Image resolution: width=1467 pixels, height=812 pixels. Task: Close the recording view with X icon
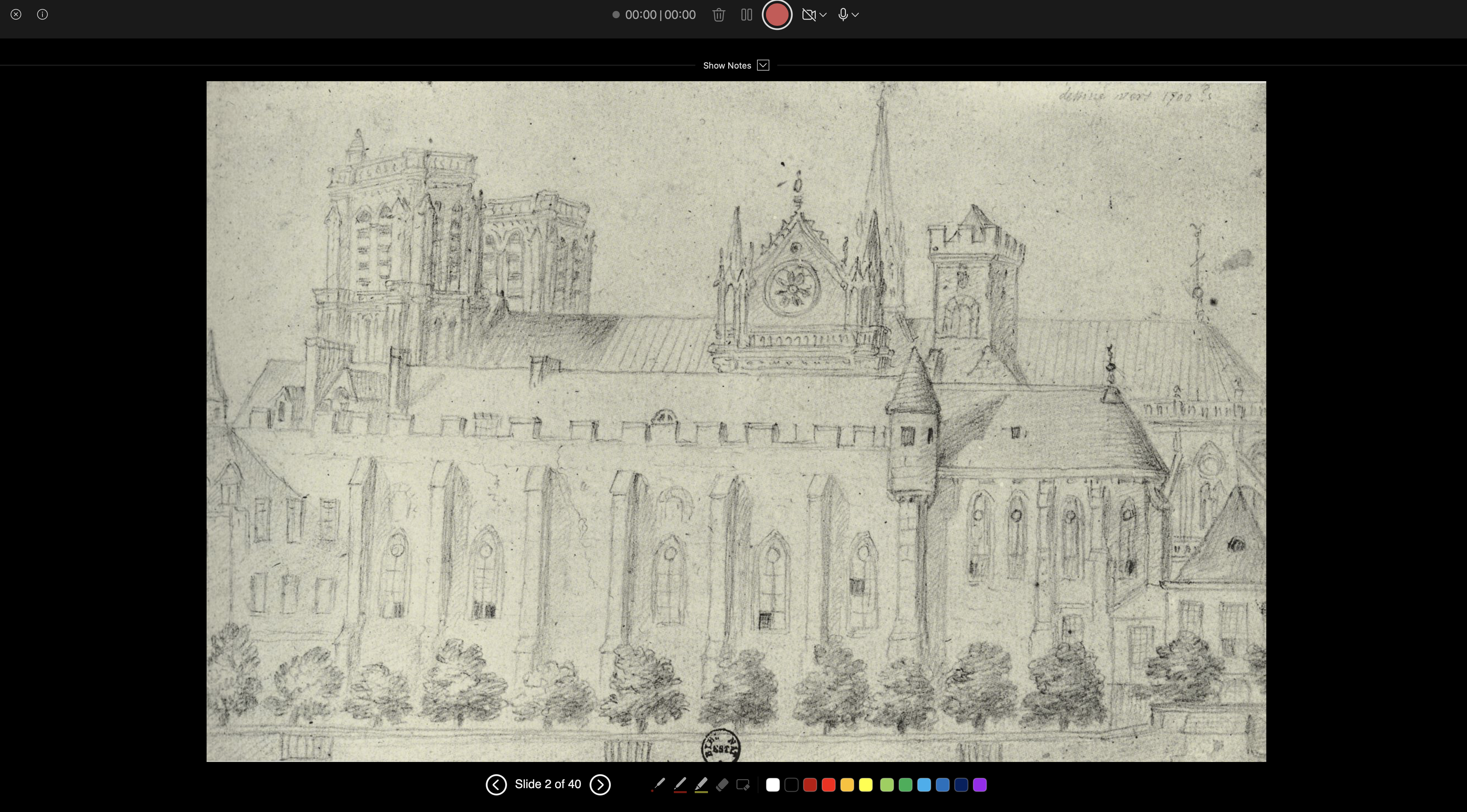tap(16, 15)
